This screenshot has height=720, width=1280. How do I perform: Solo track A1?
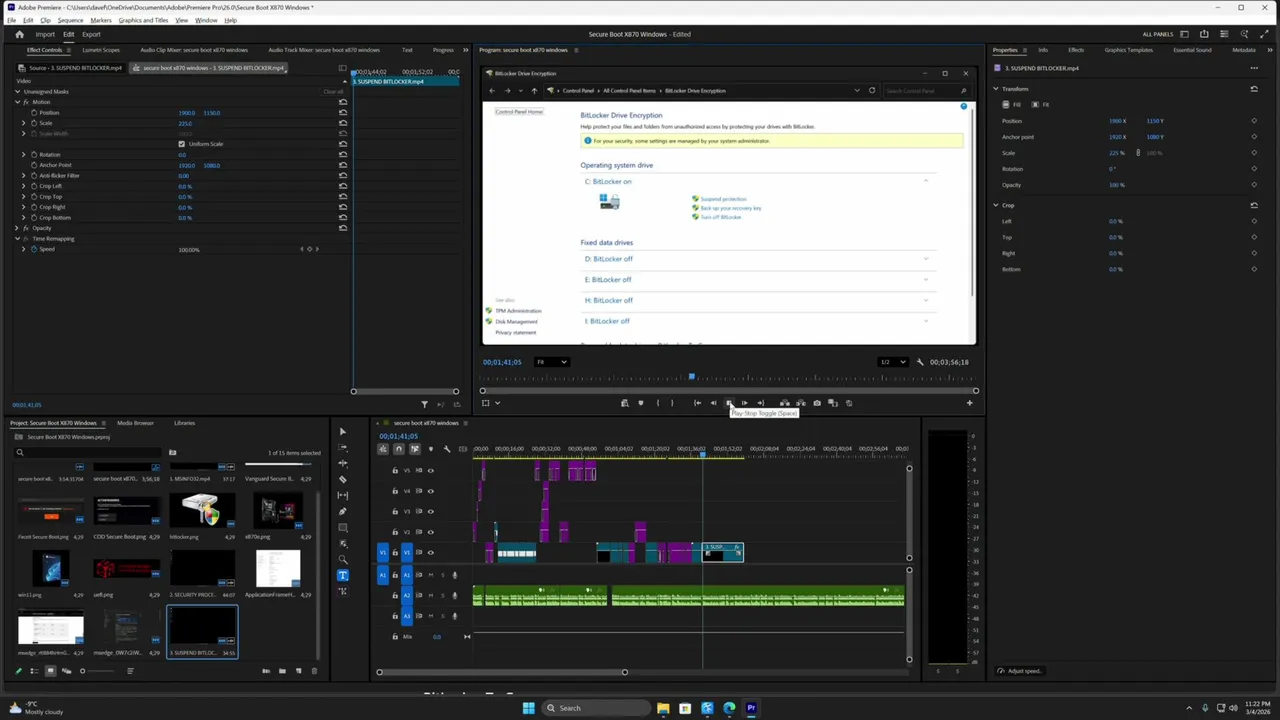pyautogui.click(x=443, y=575)
